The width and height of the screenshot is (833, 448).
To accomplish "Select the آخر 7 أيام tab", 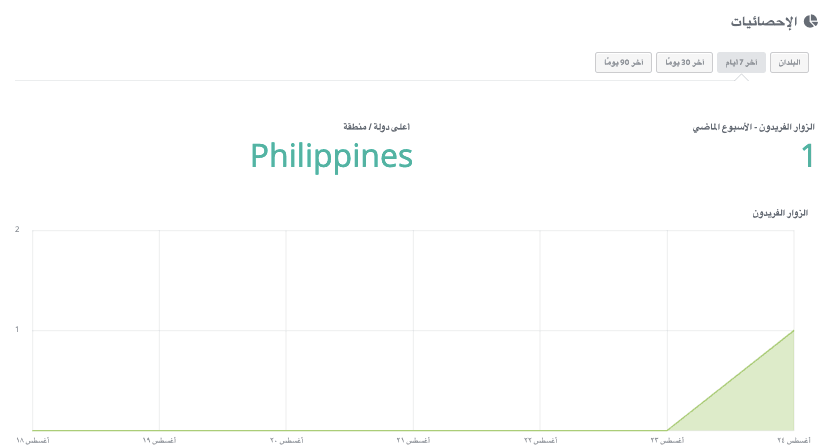I will (741, 63).
